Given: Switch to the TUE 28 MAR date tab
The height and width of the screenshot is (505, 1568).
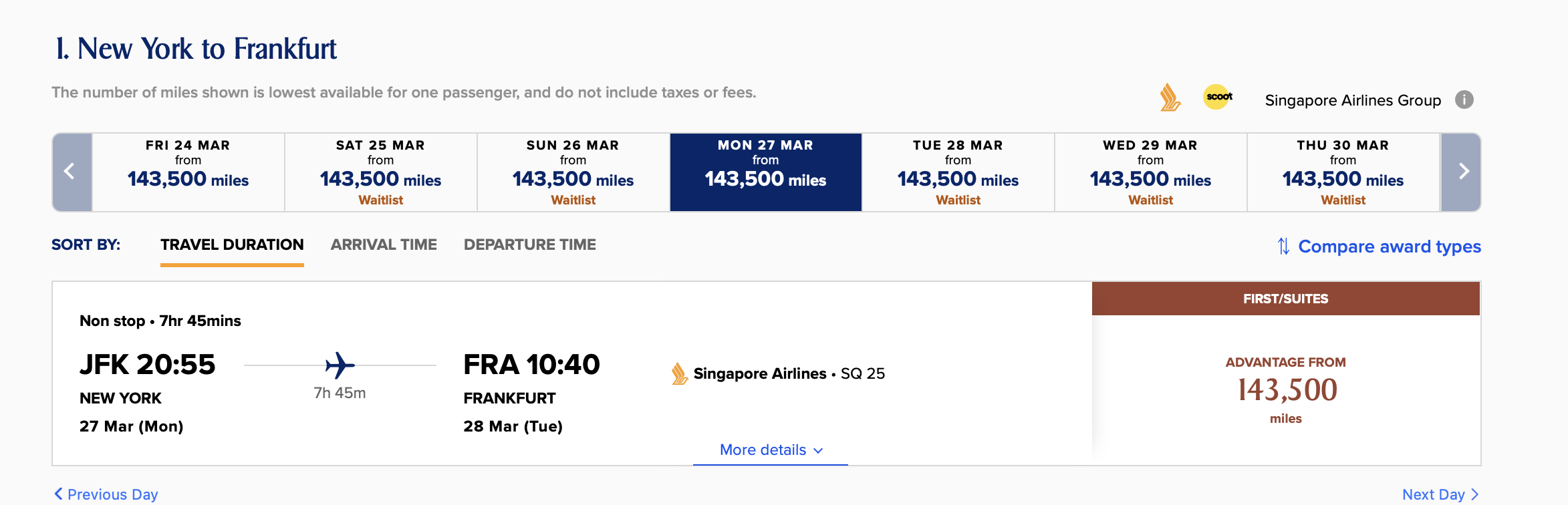Looking at the screenshot, I should 958,172.
